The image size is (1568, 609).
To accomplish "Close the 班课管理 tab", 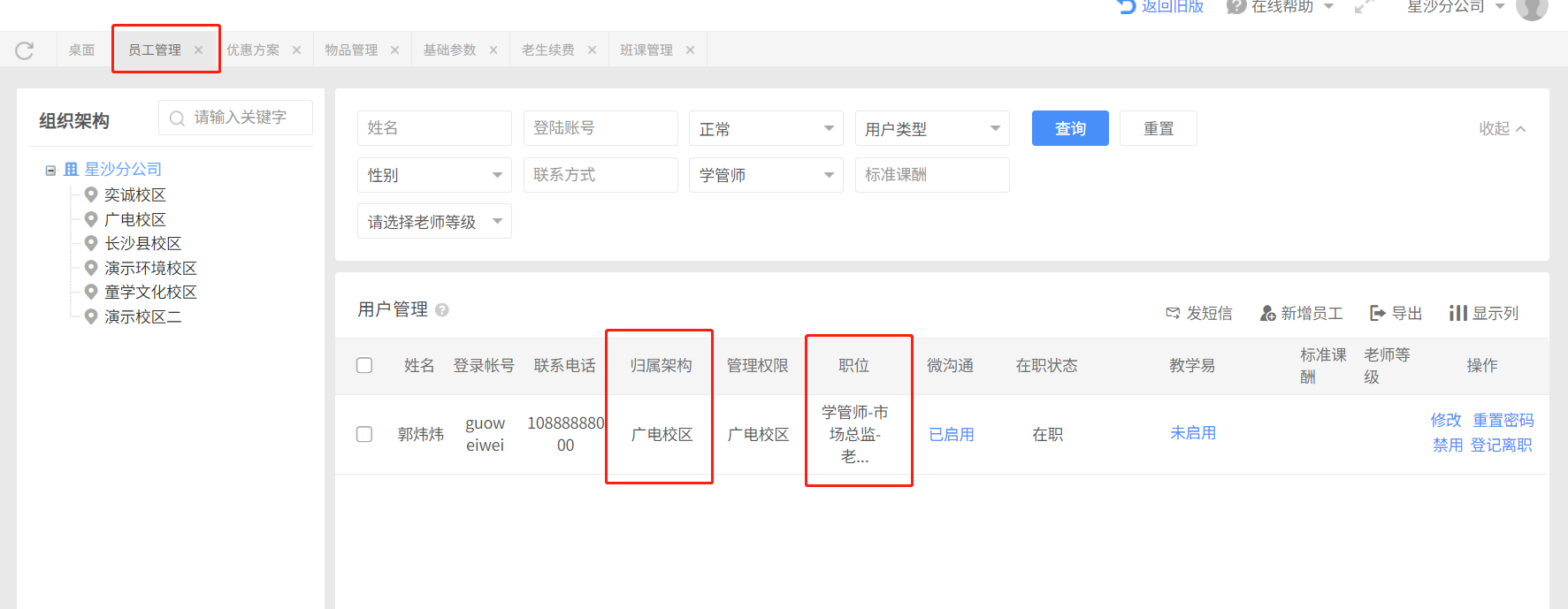I will (691, 50).
